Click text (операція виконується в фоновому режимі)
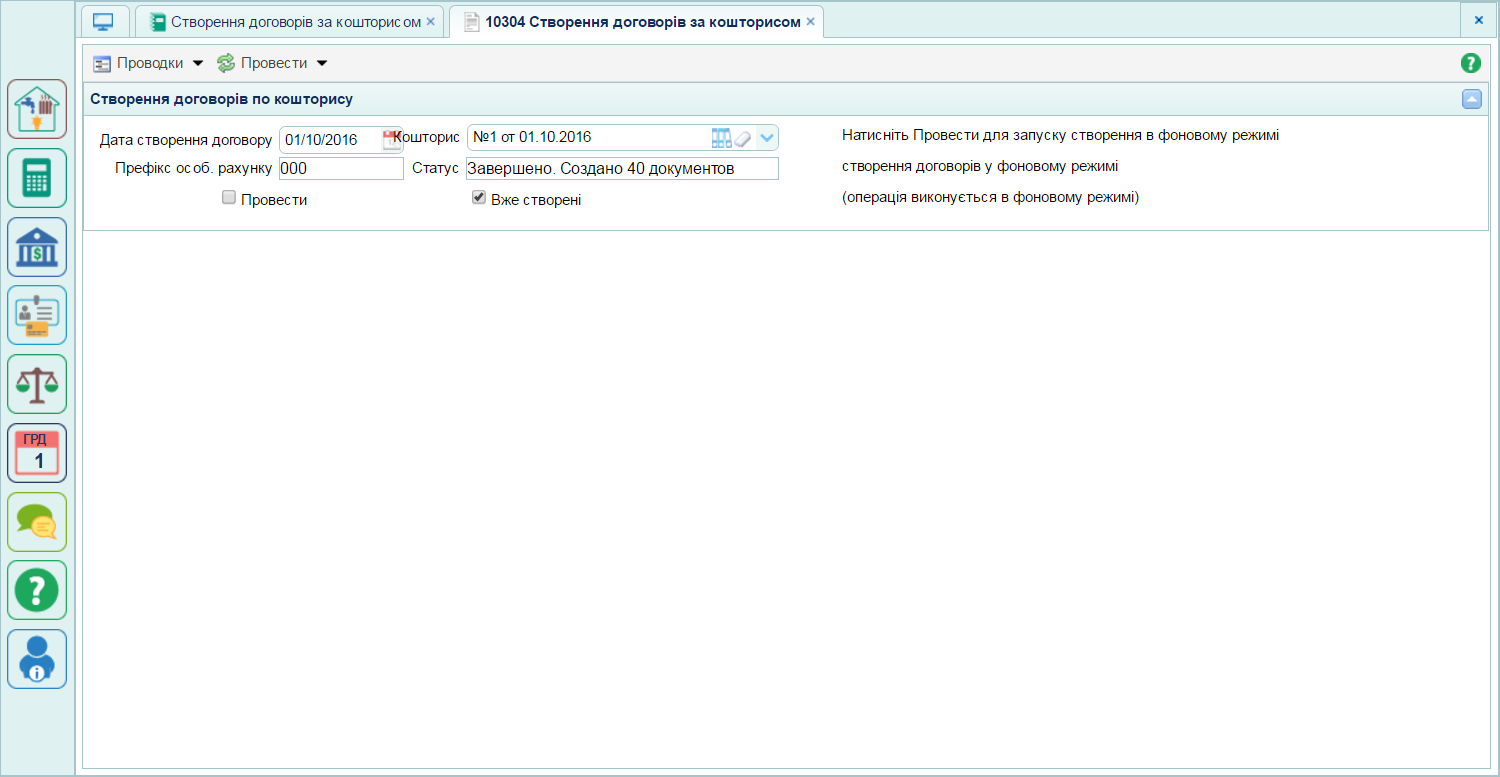The width and height of the screenshot is (1500, 777). click(x=990, y=197)
